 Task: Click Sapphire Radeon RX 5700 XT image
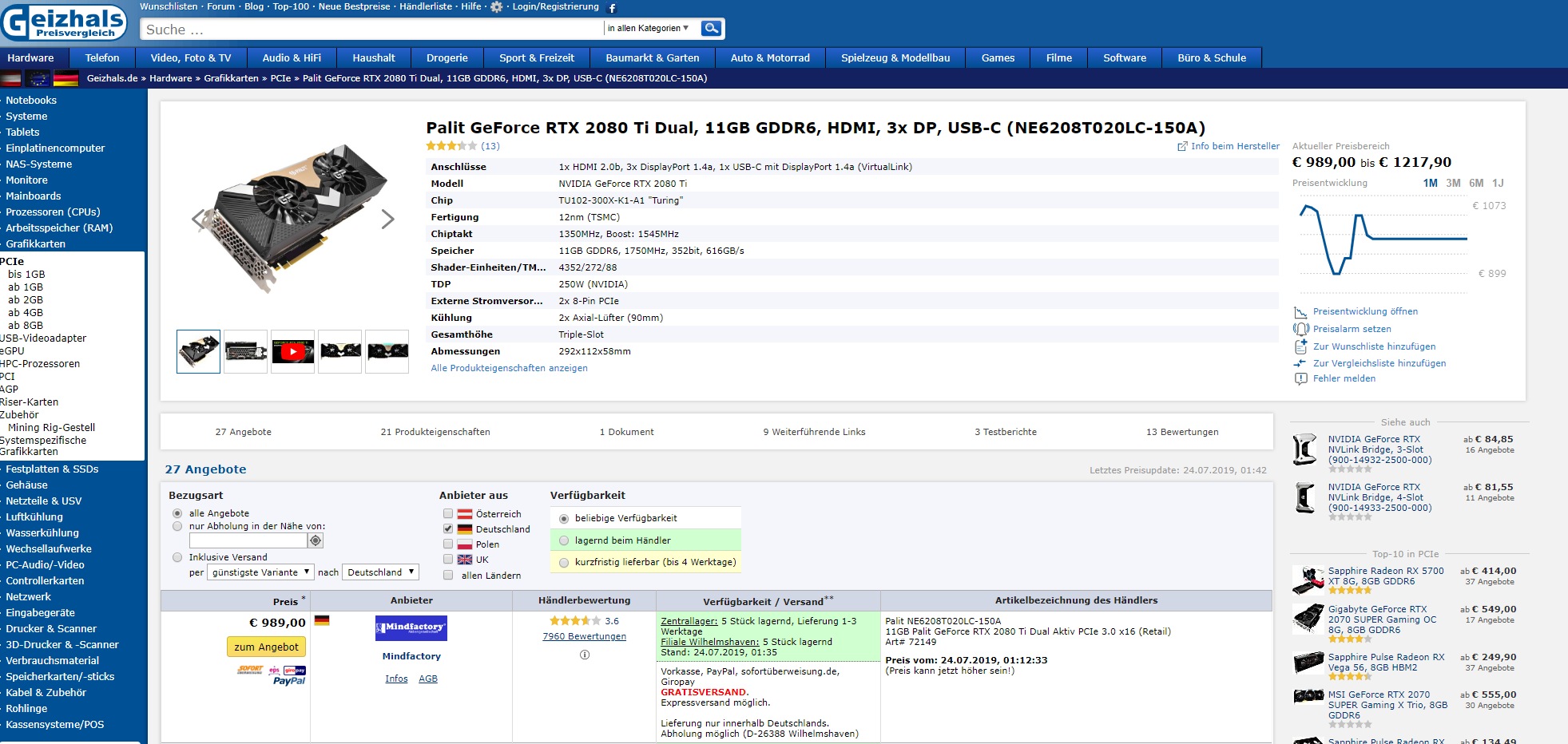1308,580
